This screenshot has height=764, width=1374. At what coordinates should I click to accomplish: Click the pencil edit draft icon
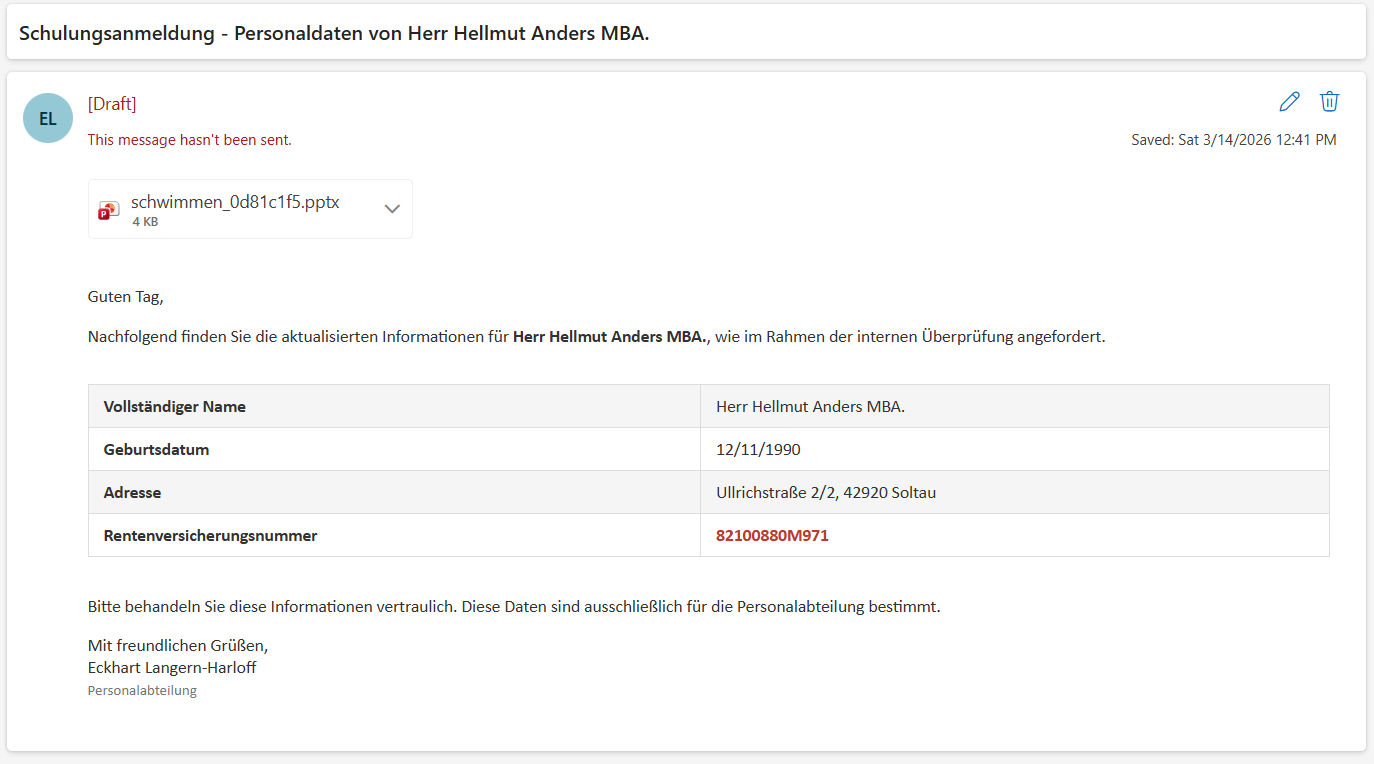(1289, 102)
